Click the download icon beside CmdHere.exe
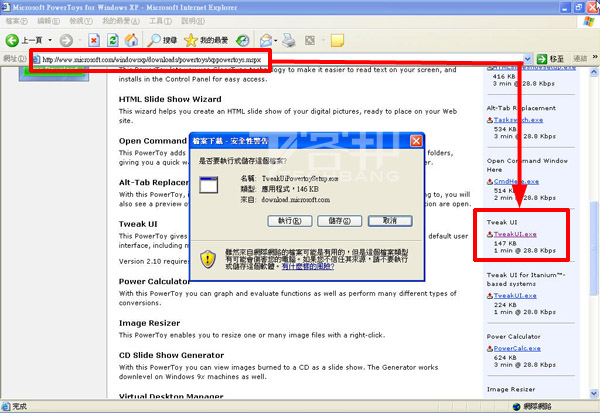The height and width of the screenshot is (413, 600). 490,181
